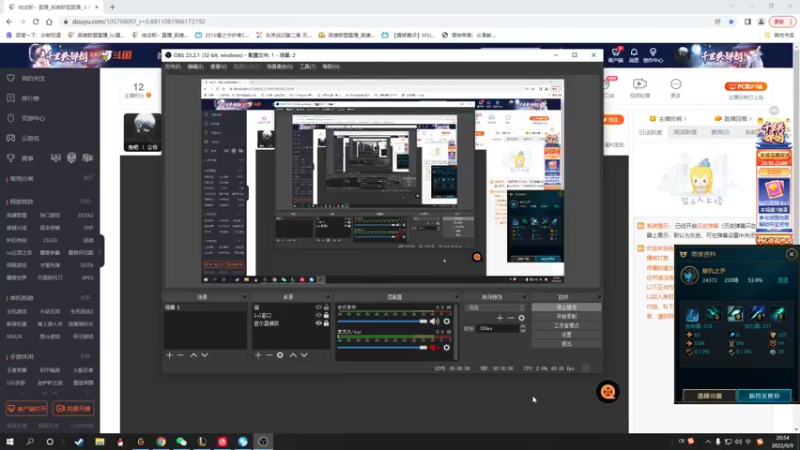Open the File menu in OBS
This screenshot has height=450, width=800.
(x=172, y=67)
